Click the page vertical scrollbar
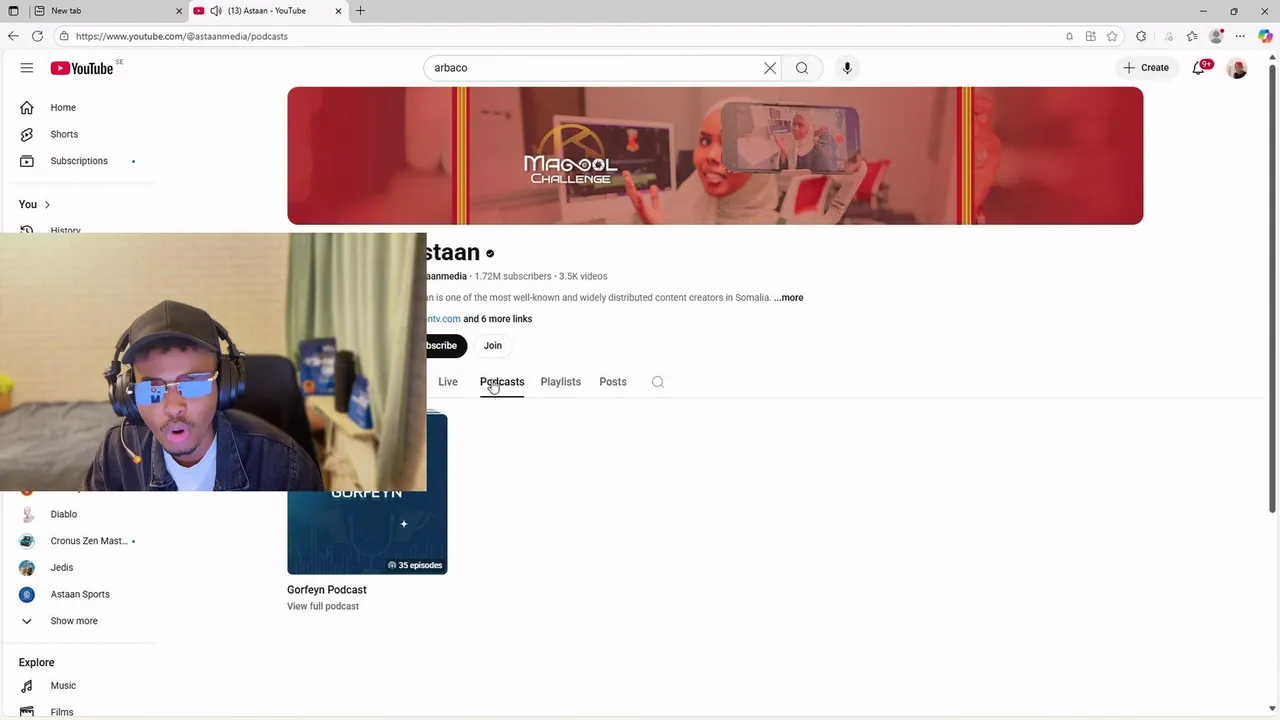The height and width of the screenshot is (720, 1280). [1272, 290]
